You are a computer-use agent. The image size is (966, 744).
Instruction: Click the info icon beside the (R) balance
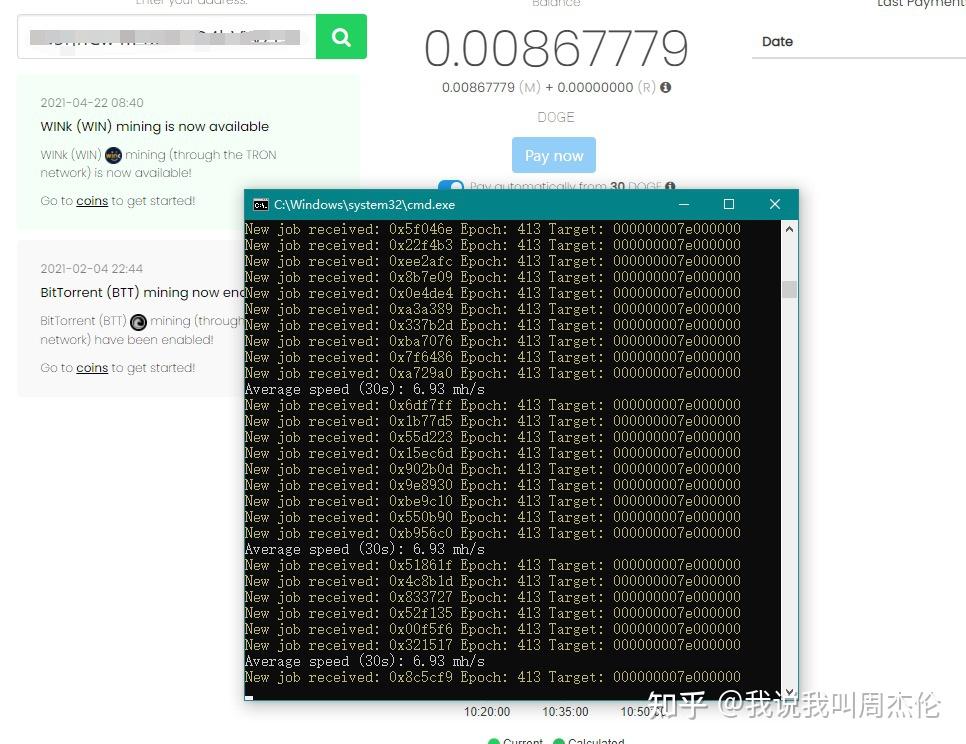[666, 87]
